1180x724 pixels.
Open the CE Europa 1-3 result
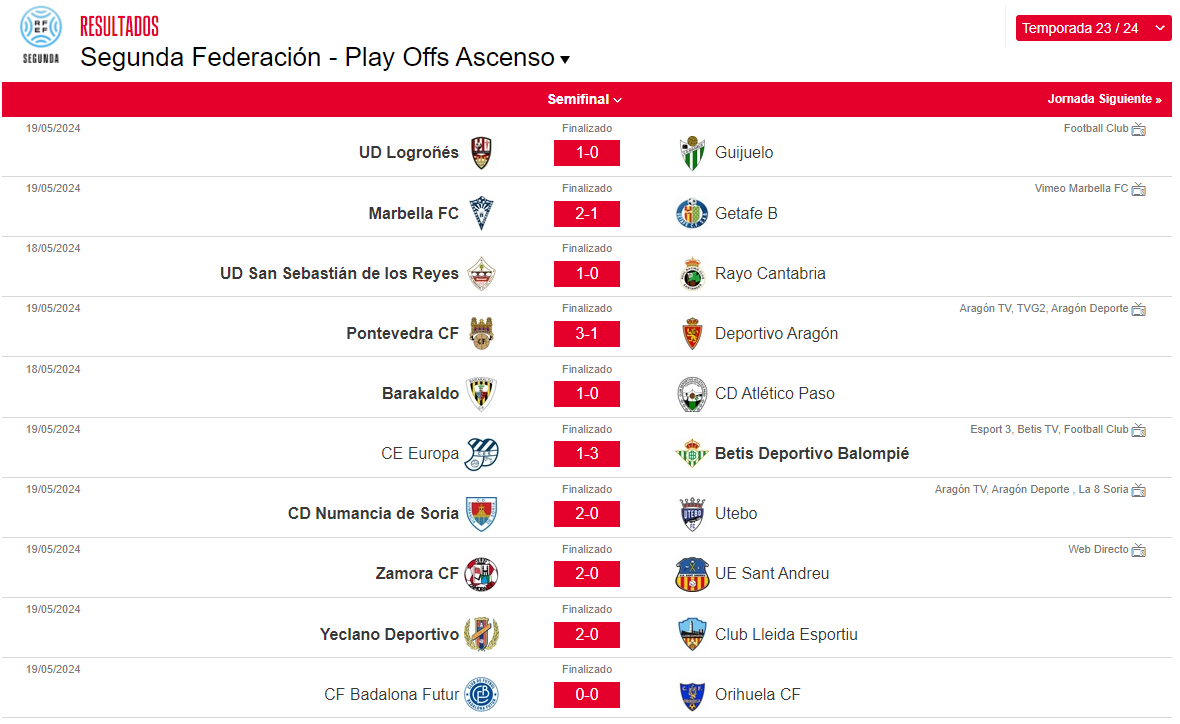coord(587,454)
